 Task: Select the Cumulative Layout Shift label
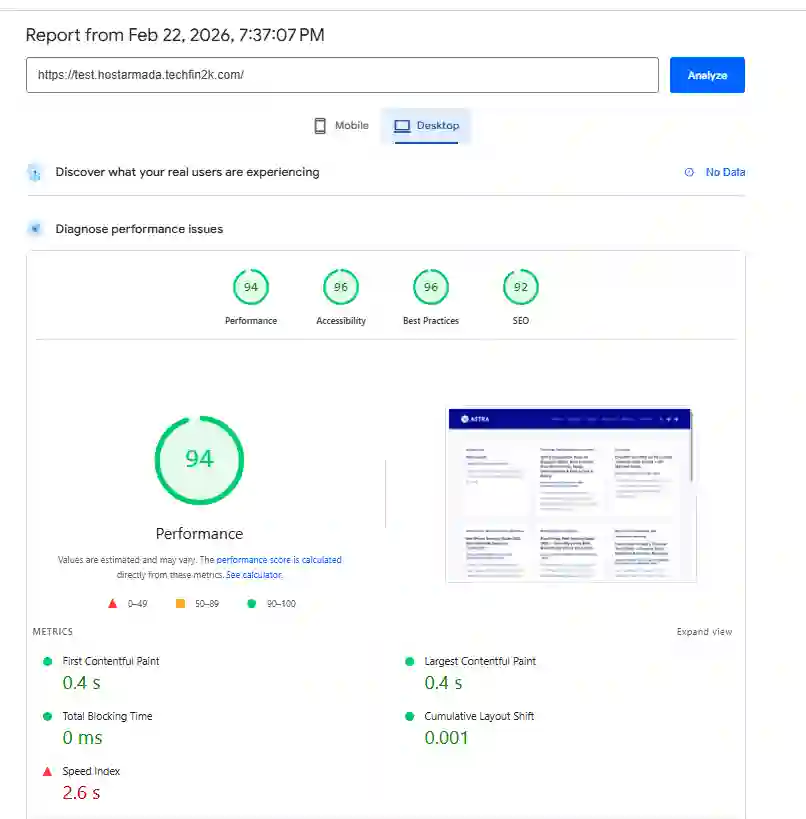click(479, 716)
